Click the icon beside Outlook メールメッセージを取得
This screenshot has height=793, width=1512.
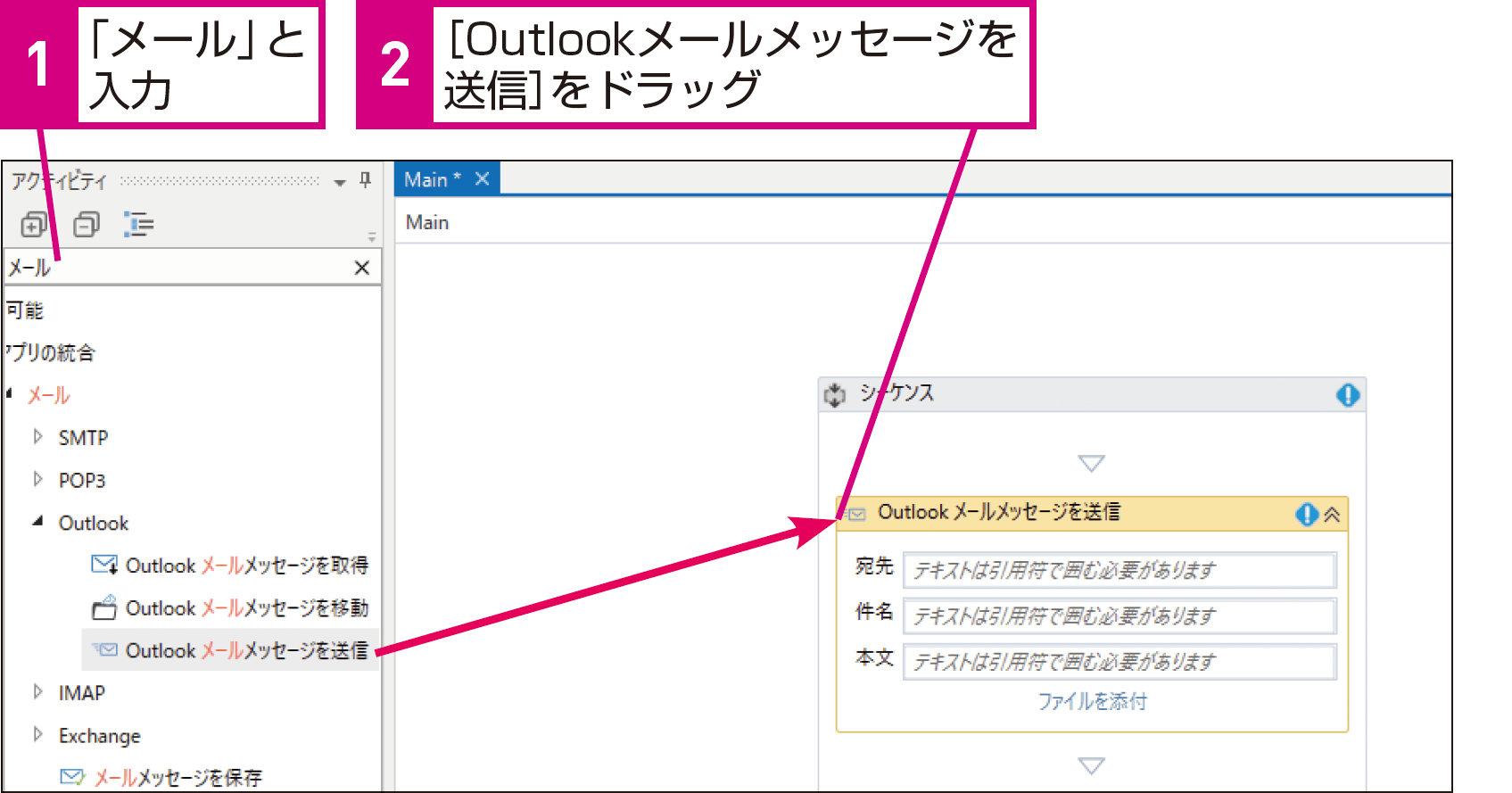tap(104, 565)
